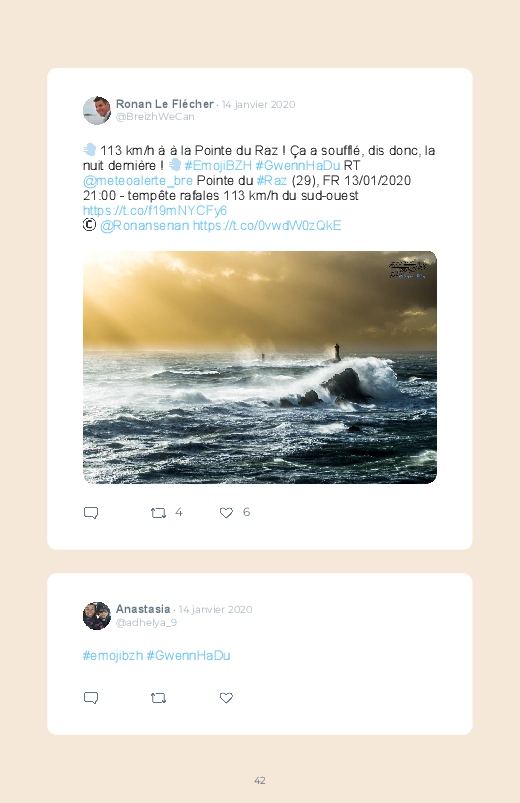Open Anastasia's profile avatar
This screenshot has height=803, width=520.
click(x=97, y=616)
